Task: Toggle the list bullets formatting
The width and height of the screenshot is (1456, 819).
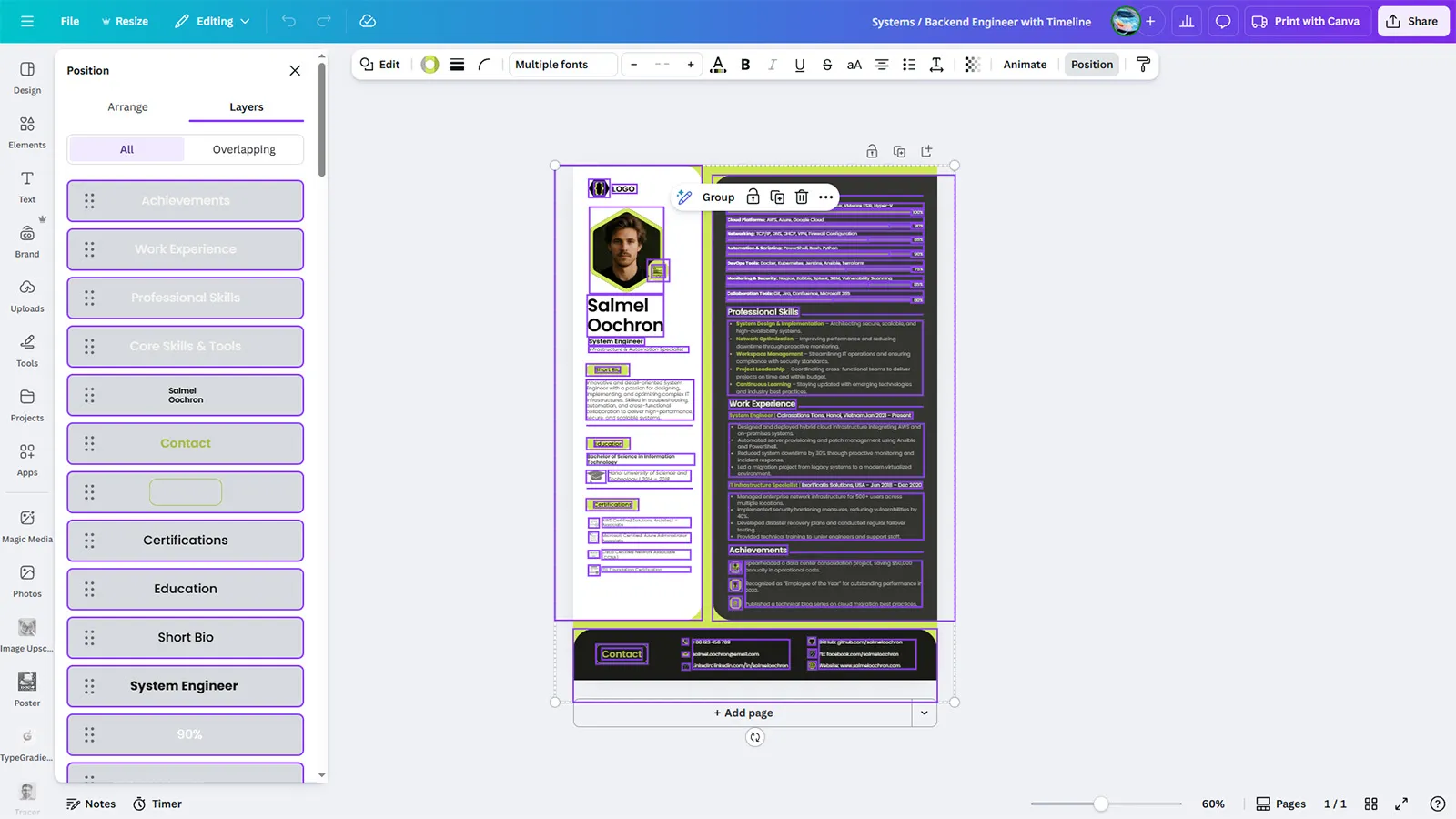Action: tap(908, 65)
